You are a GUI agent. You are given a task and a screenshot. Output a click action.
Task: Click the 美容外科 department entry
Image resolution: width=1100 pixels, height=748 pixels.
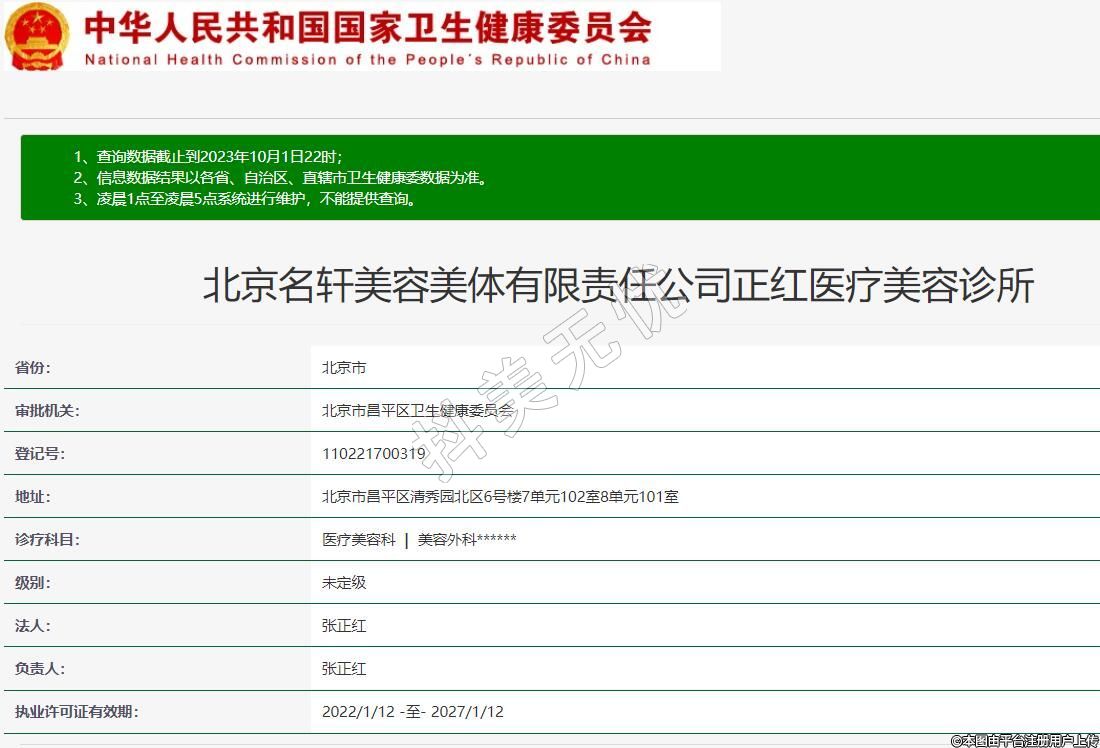pos(466,540)
